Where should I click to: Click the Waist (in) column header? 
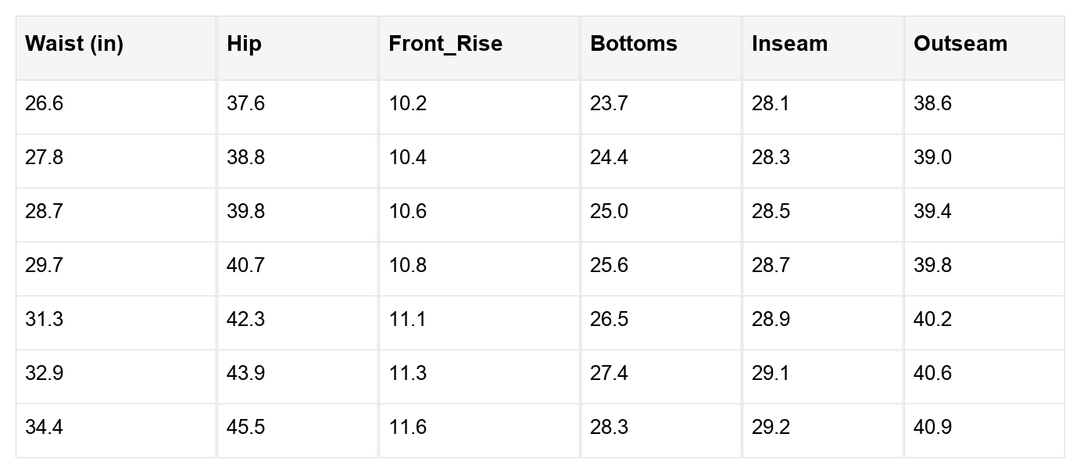(74, 44)
